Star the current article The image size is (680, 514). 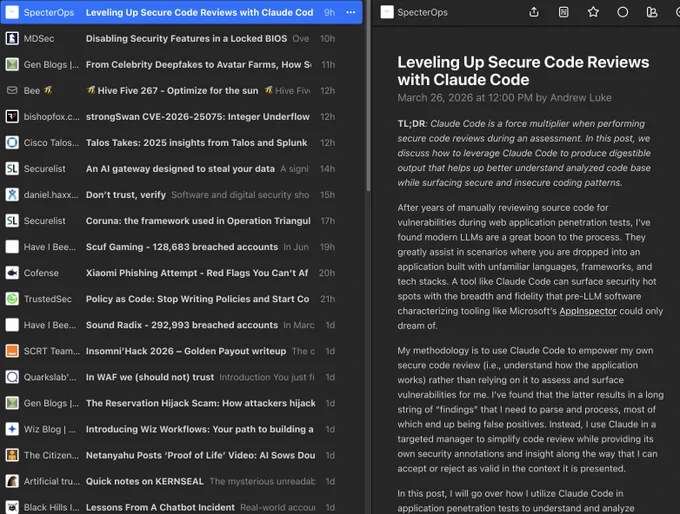(x=593, y=12)
